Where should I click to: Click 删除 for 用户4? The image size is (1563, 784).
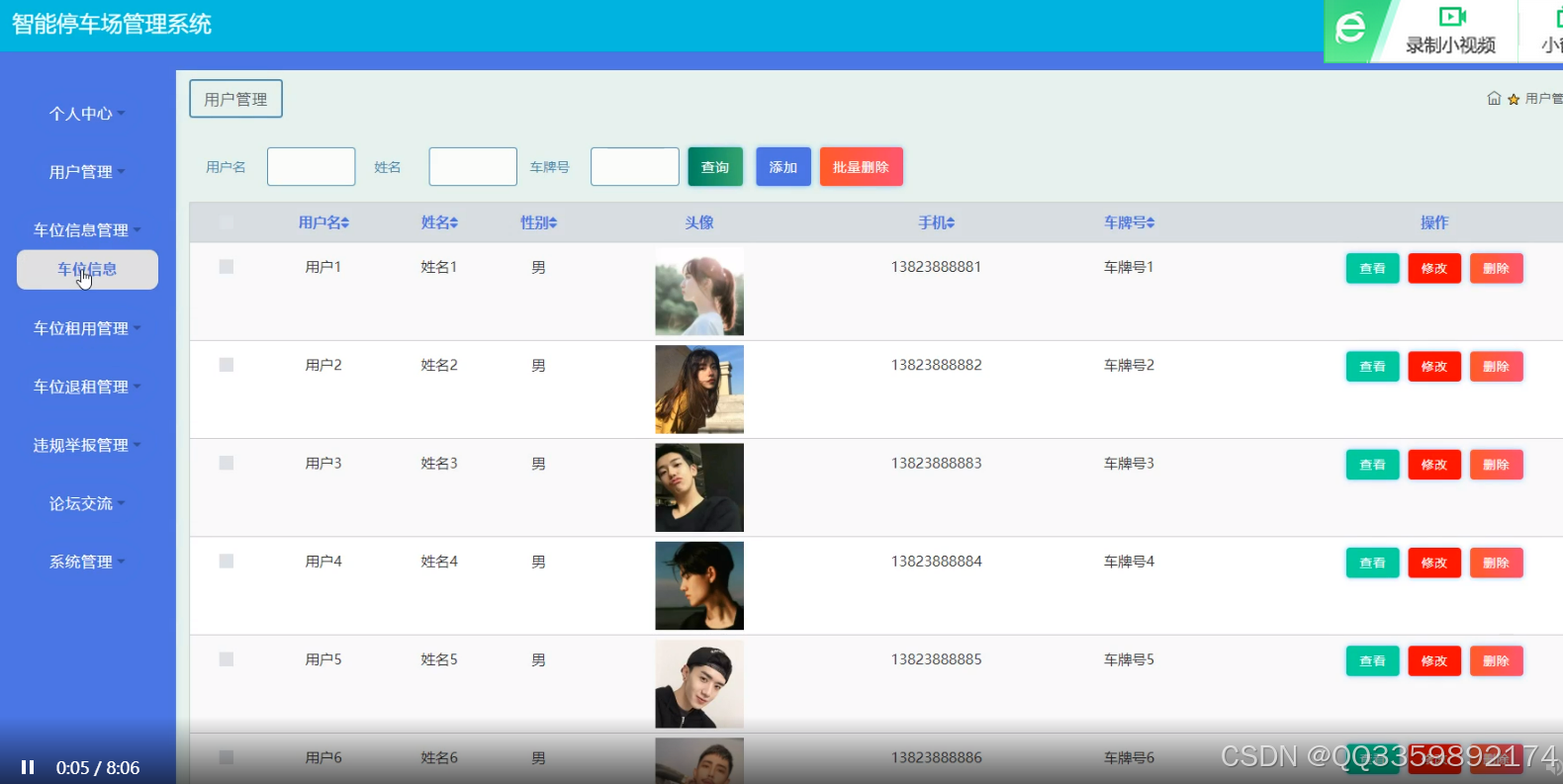(1496, 563)
